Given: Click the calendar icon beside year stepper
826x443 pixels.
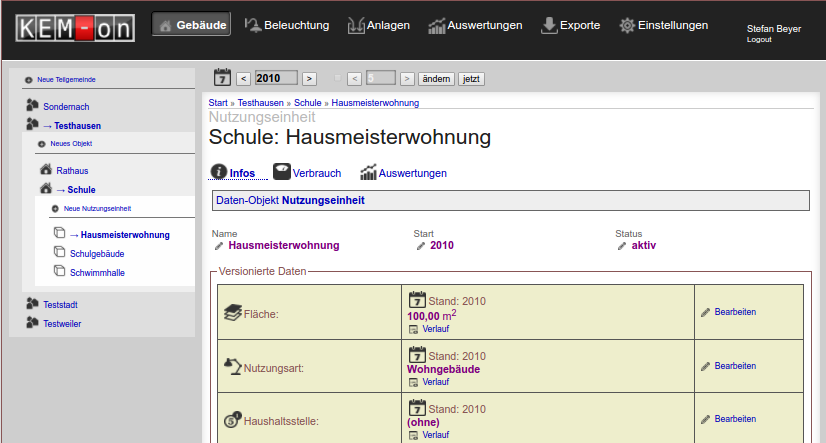Looking at the screenshot, I should (x=222, y=77).
